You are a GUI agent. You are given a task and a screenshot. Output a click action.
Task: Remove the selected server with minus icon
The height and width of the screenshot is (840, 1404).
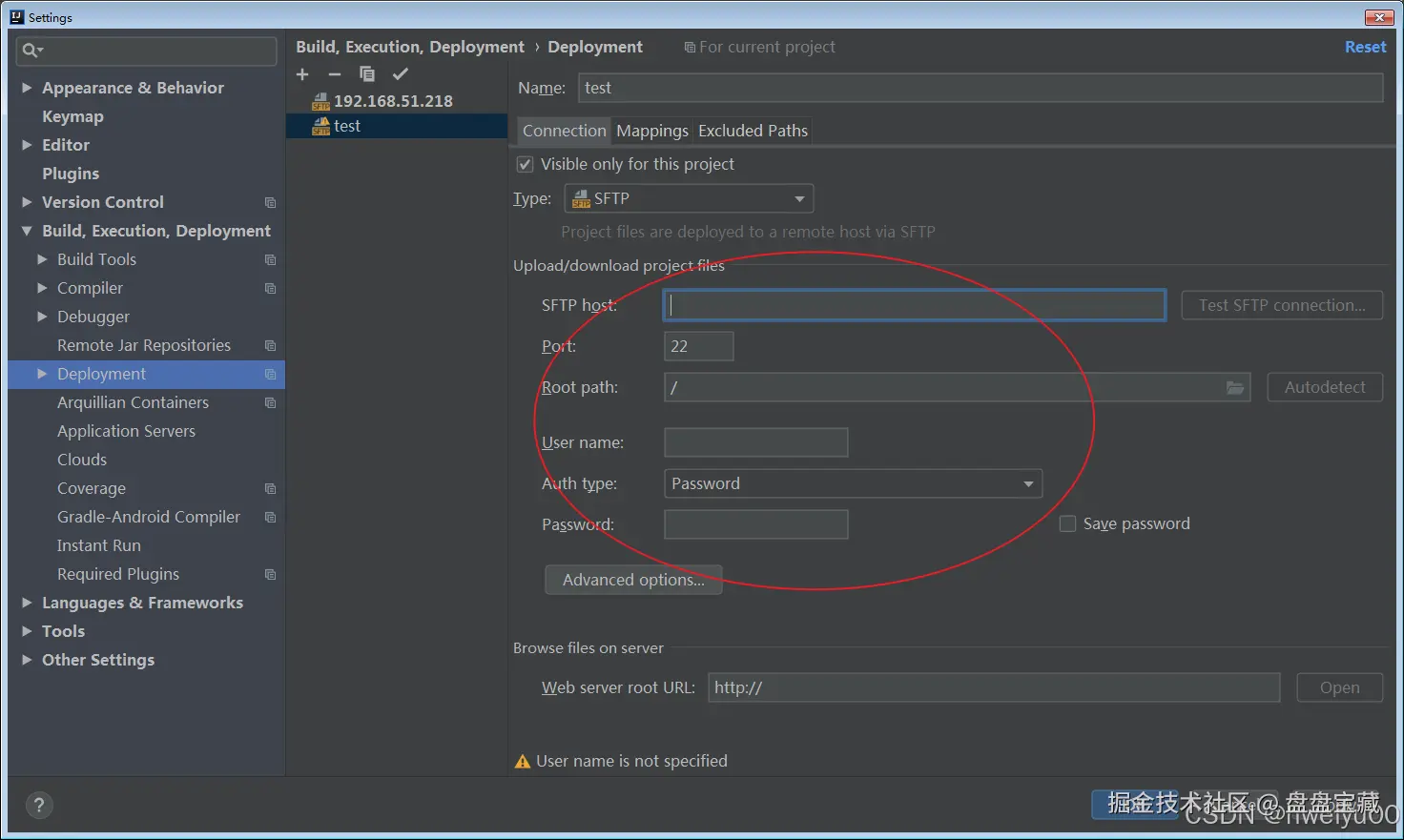click(335, 74)
